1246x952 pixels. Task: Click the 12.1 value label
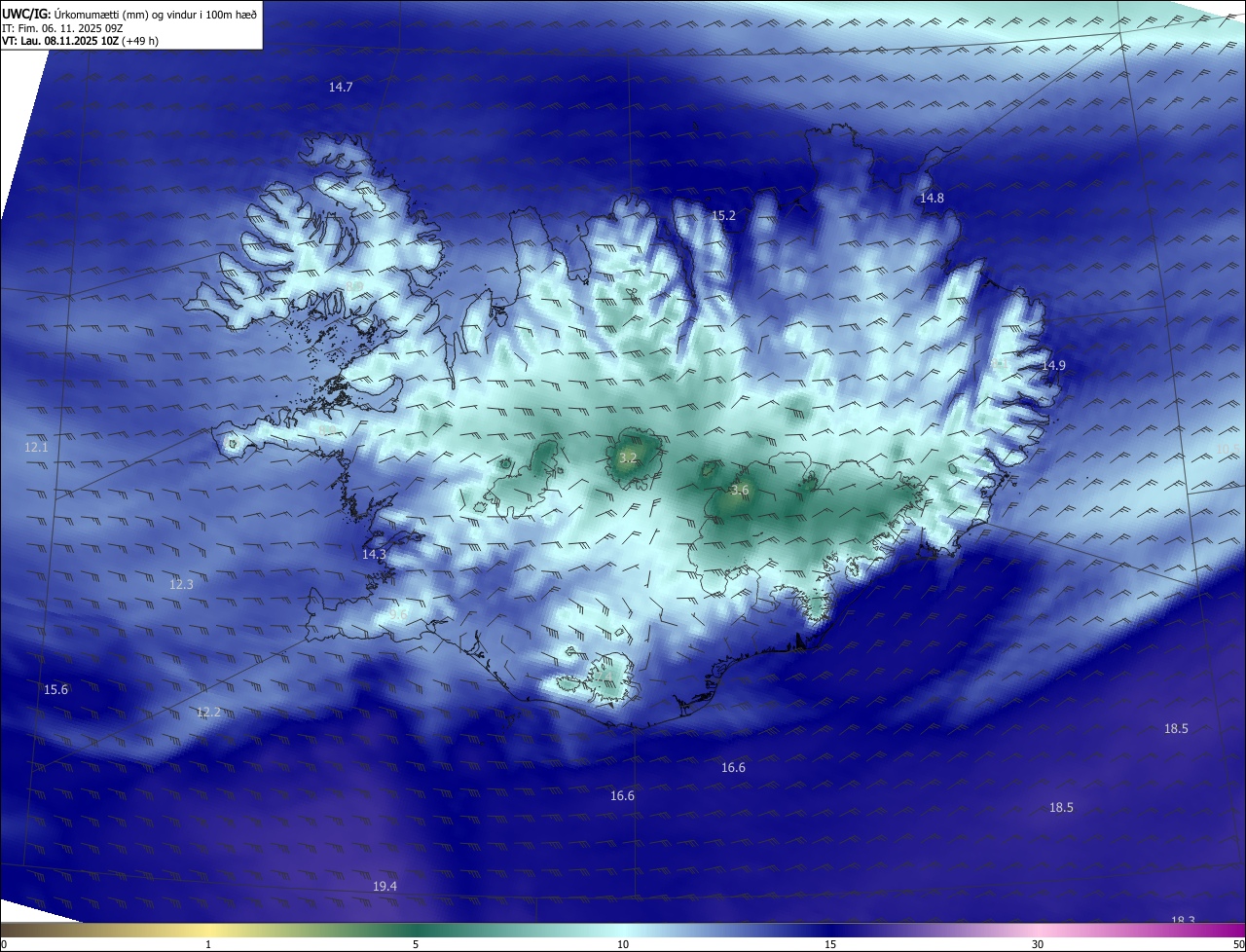(36, 448)
